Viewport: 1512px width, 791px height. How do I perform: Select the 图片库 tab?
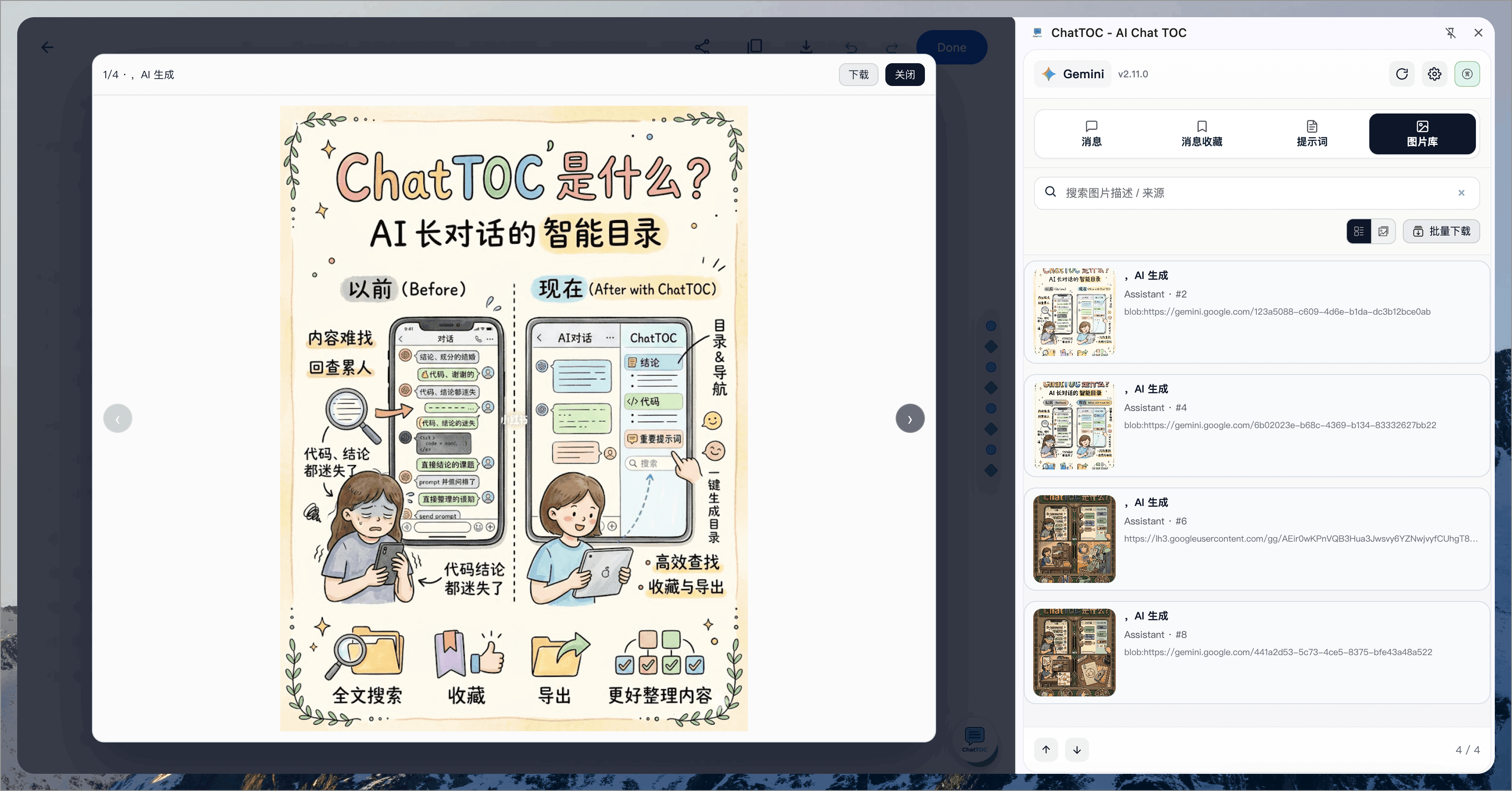[1422, 134]
